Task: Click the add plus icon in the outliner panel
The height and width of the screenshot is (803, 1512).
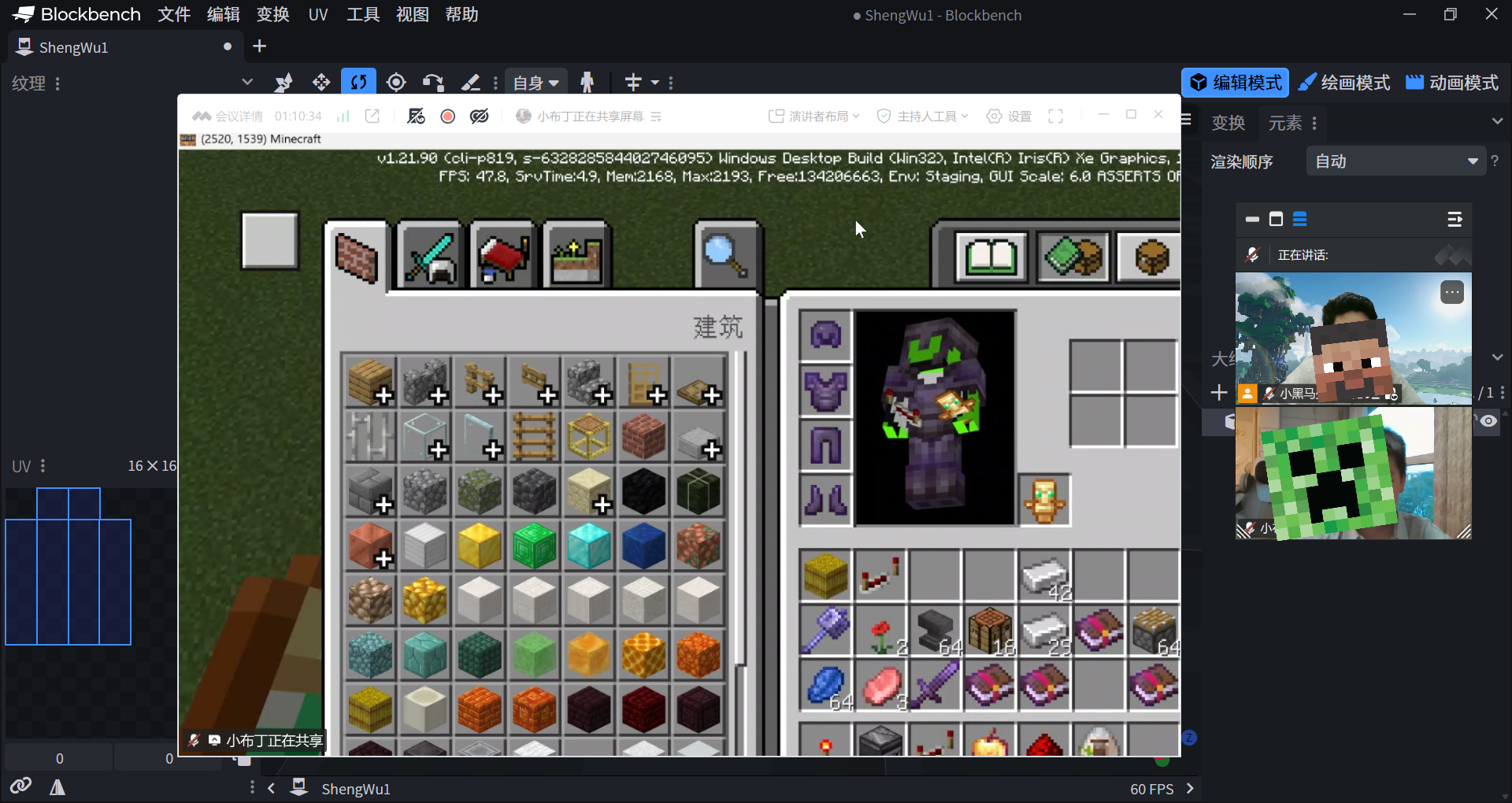Action: pyautogui.click(x=1219, y=392)
